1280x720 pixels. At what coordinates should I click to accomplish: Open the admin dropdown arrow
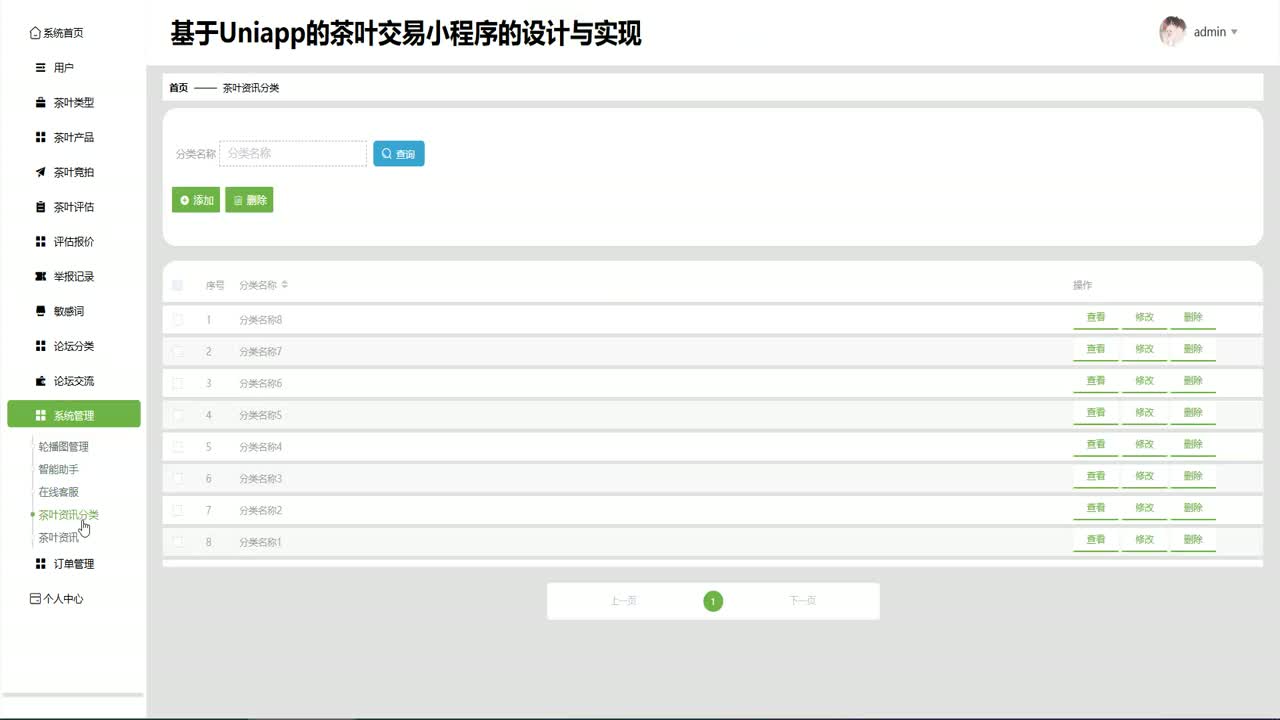(1234, 32)
